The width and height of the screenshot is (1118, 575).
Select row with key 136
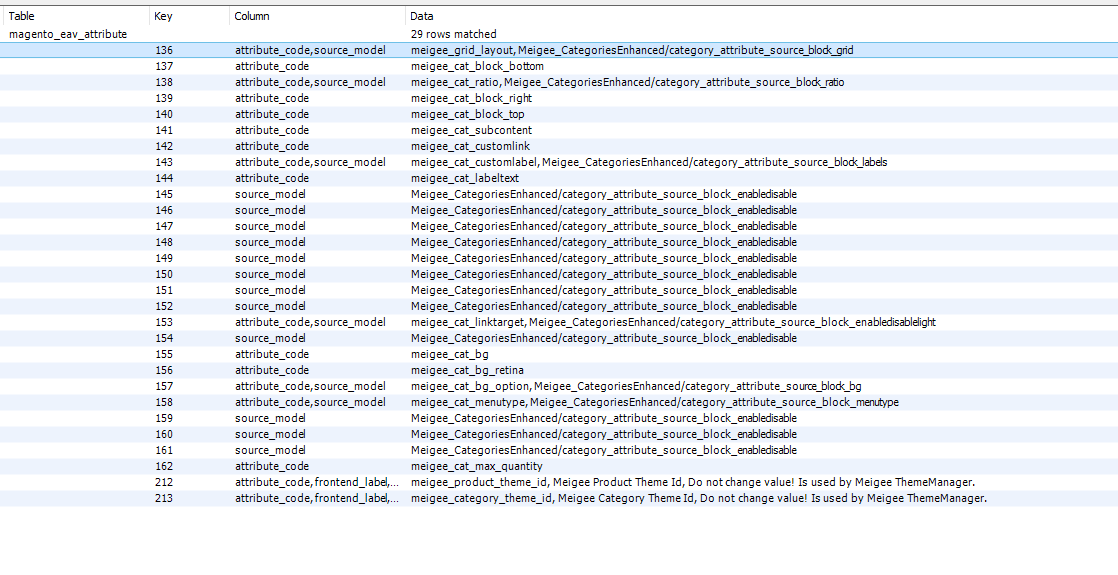559,50
